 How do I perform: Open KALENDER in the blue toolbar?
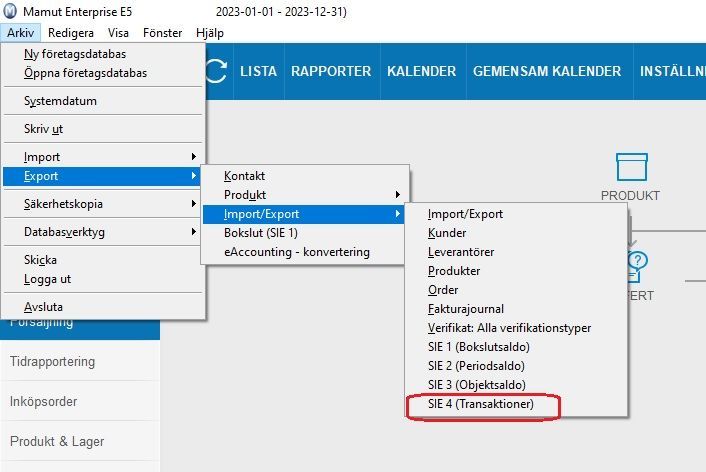(422, 71)
